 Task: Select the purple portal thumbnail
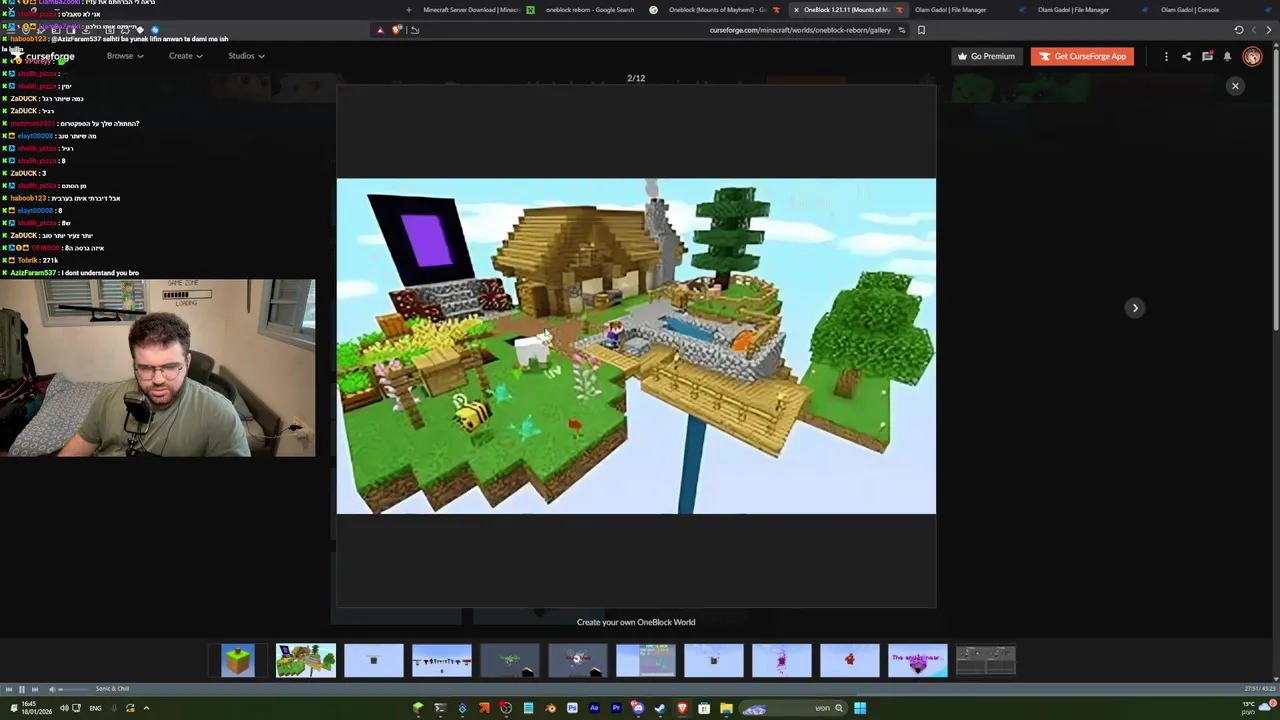(x=782, y=660)
